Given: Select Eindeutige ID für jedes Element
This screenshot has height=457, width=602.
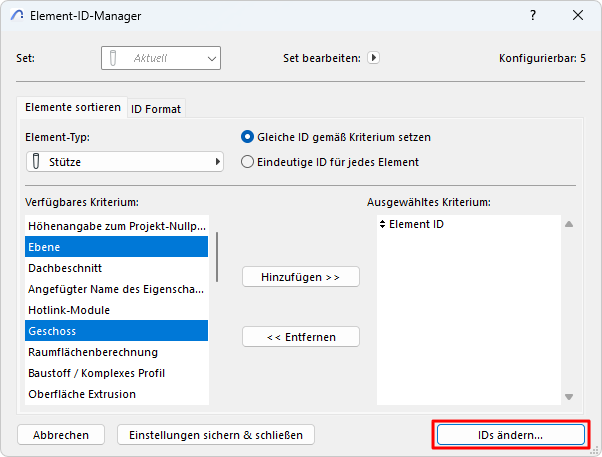Looking at the screenshot, I should click(248, 161).
